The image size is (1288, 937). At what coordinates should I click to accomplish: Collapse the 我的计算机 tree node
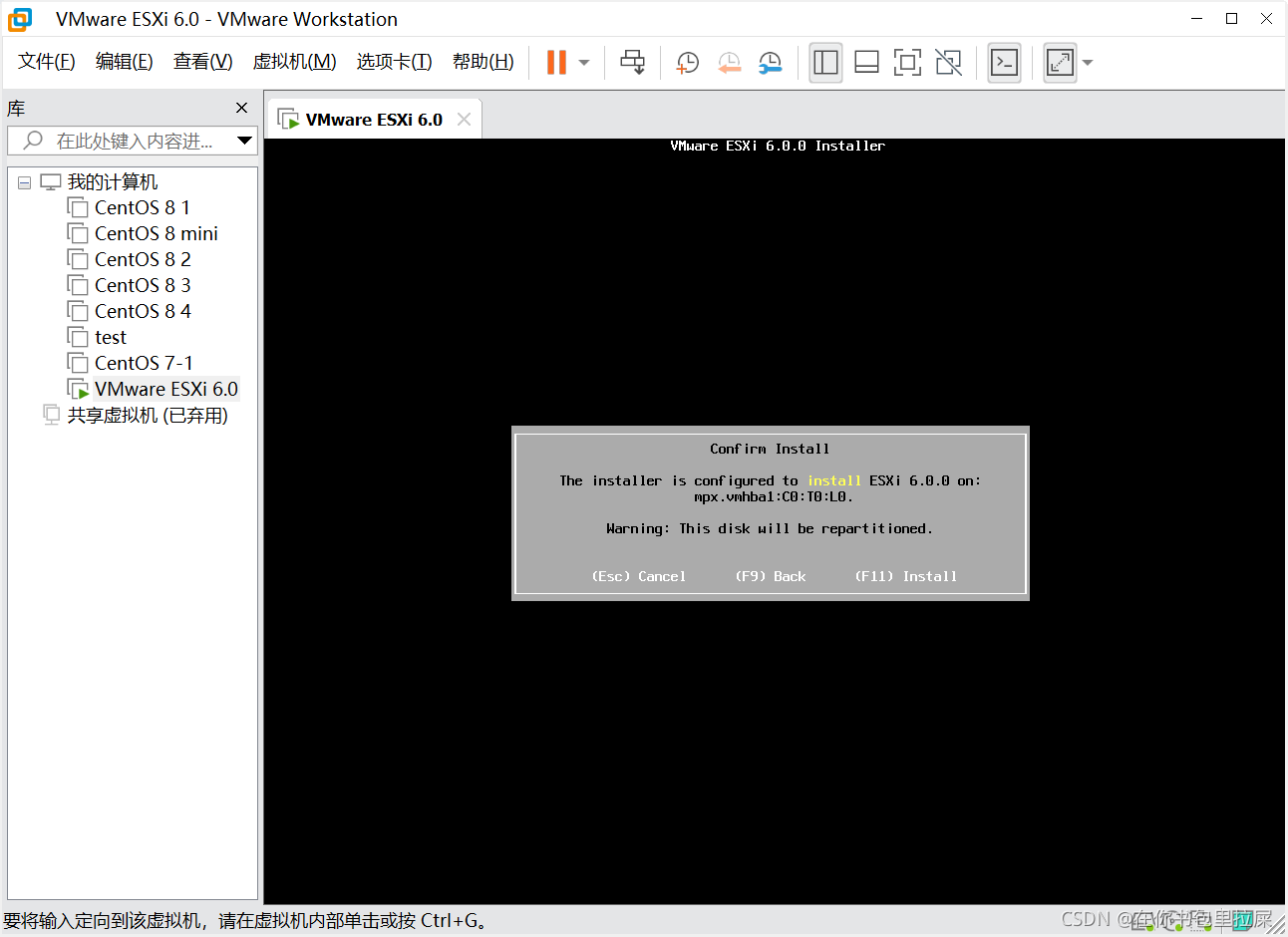(25, 182)
